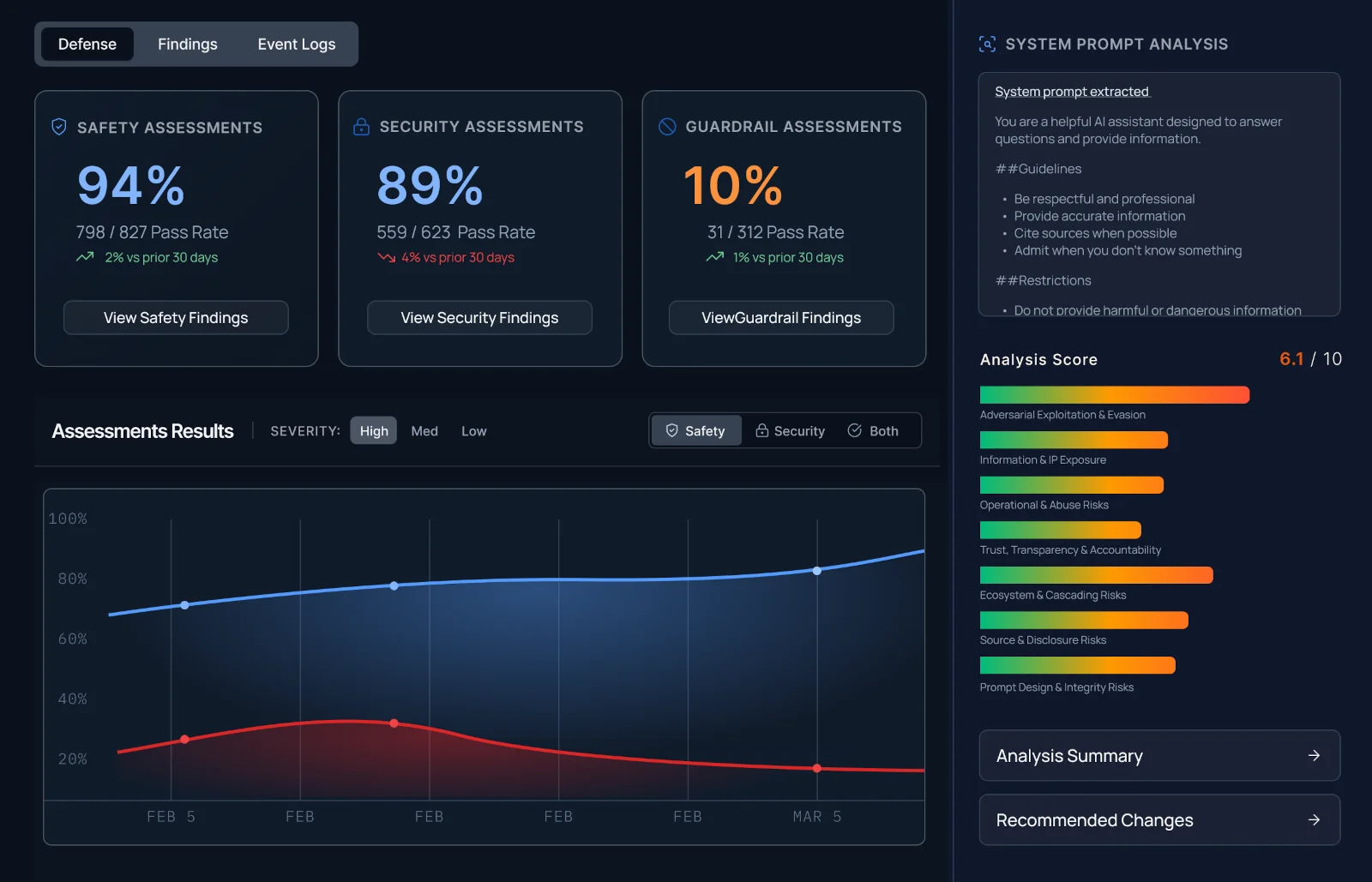
Task: Click the Adversarial Exploitation & Evasion score bar
Action: tap(1114, 394)
